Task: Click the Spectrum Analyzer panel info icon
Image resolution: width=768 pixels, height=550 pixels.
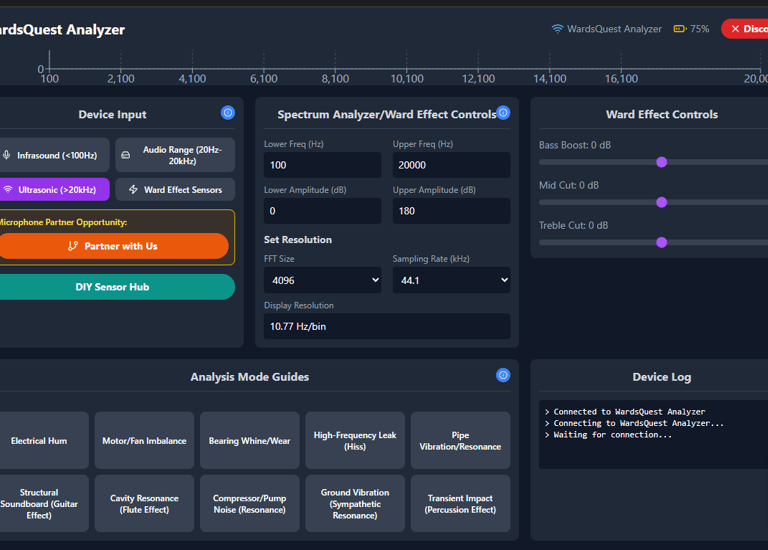Action: tap(503, 113)
